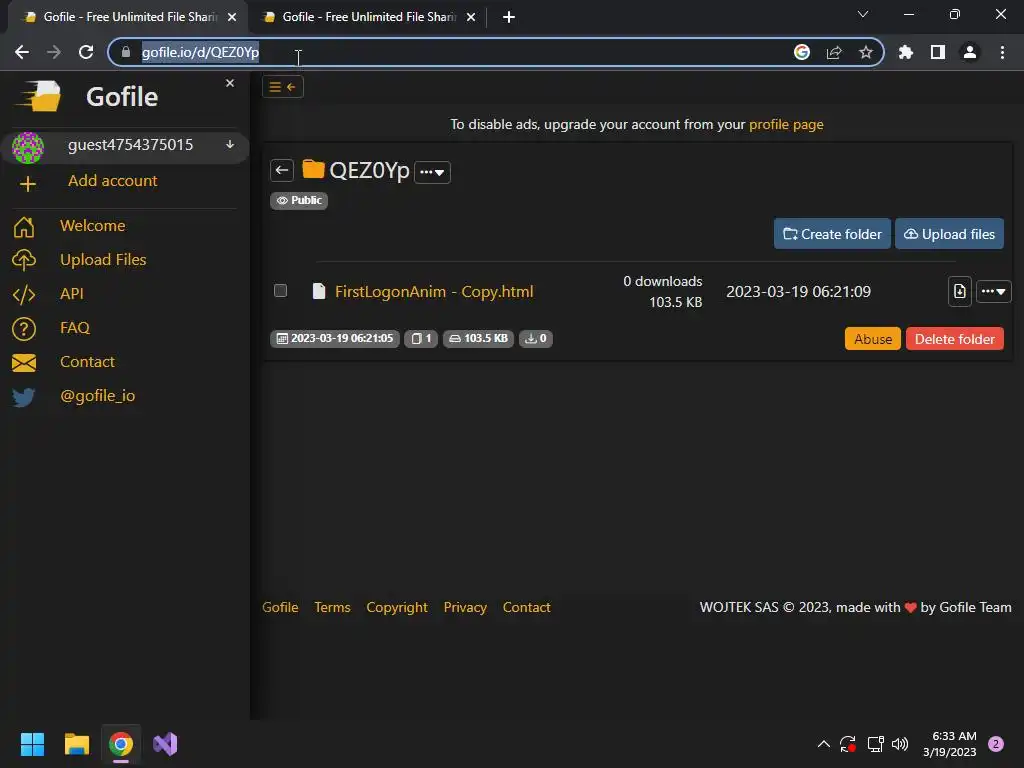Click the folder downloads count badge
Image resolution: width=1024 pixels, height=768 pixels.
[536, 338]
